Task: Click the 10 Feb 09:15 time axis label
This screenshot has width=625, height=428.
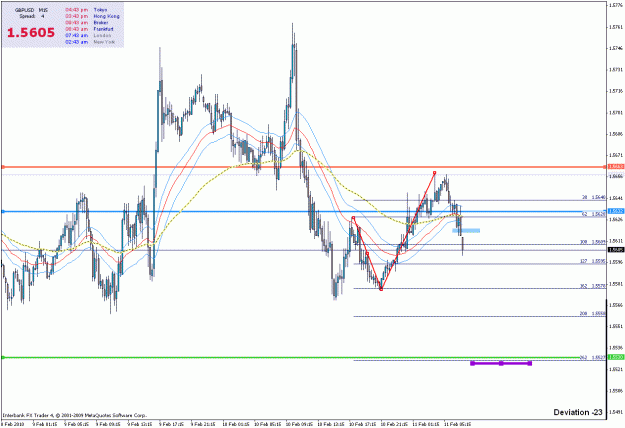Action: click(299, 424)
